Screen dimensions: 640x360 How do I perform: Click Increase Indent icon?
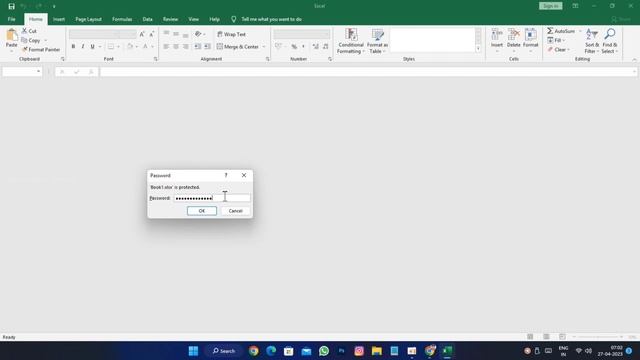point(207,47)
